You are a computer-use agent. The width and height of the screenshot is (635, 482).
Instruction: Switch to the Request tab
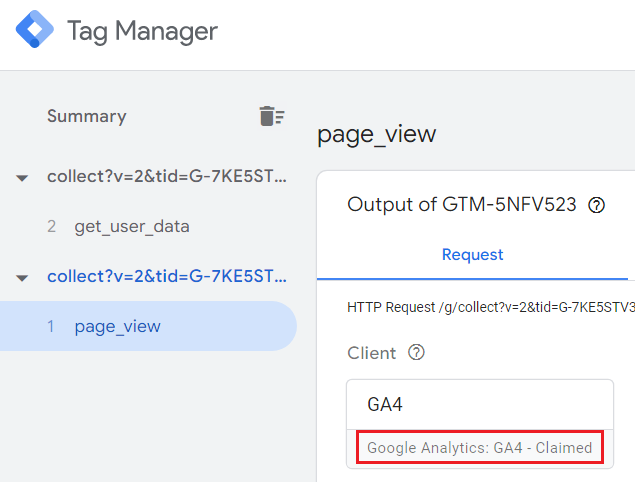tap(472, 255)
